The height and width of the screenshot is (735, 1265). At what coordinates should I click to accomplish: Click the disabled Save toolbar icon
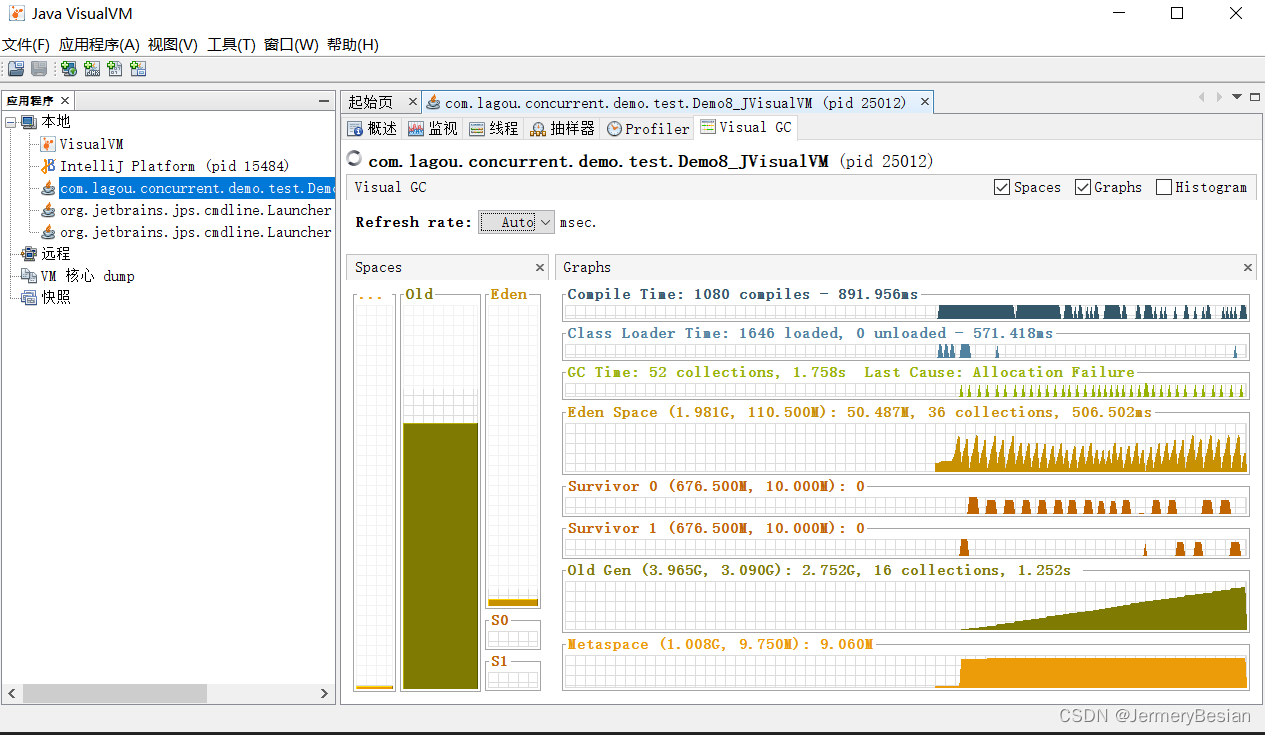[x=39, y=69]
